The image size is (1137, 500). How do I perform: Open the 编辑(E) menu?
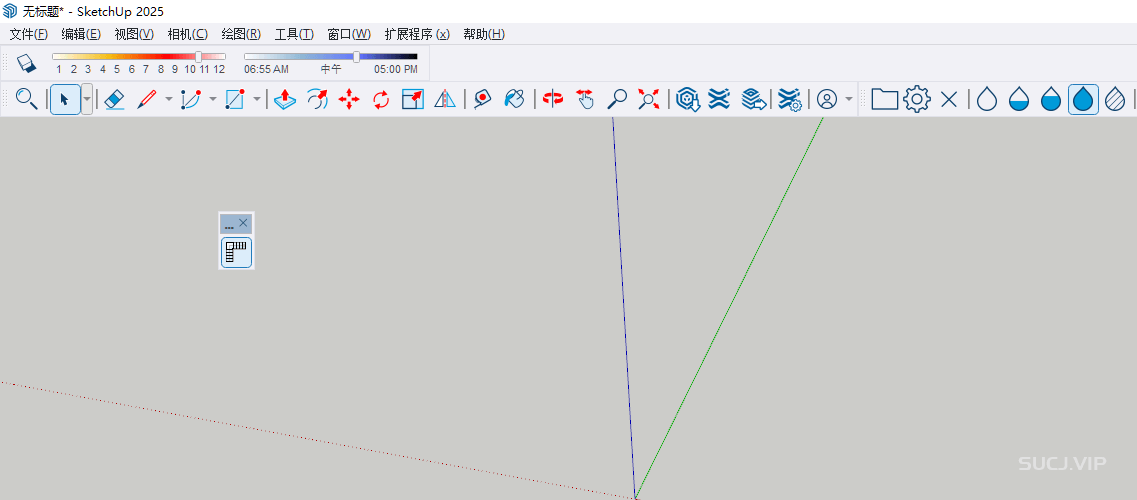tap(81, 34)
